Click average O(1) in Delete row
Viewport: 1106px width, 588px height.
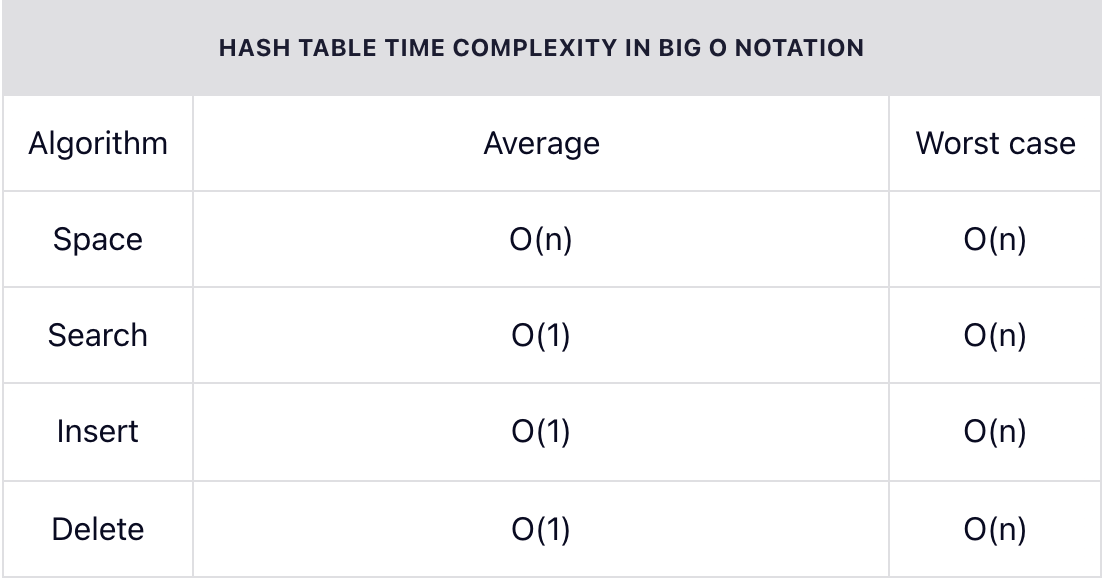coord(541,529)
